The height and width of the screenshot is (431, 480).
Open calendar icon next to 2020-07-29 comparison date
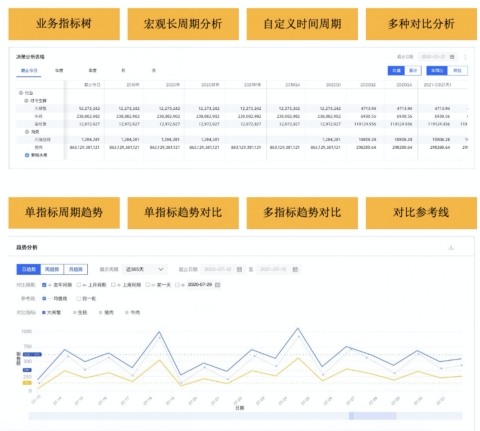pyautogui.click(x=218, y=285)
